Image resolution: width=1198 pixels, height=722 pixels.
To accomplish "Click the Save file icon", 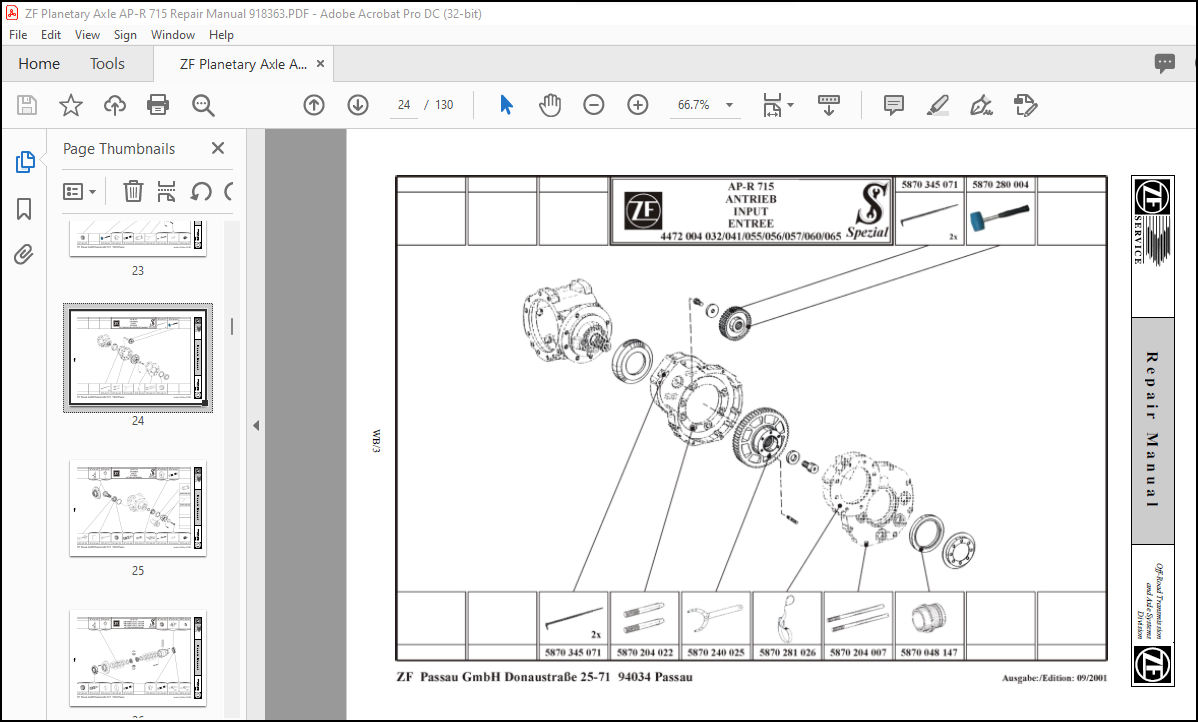I will click(x=27, y=105).
